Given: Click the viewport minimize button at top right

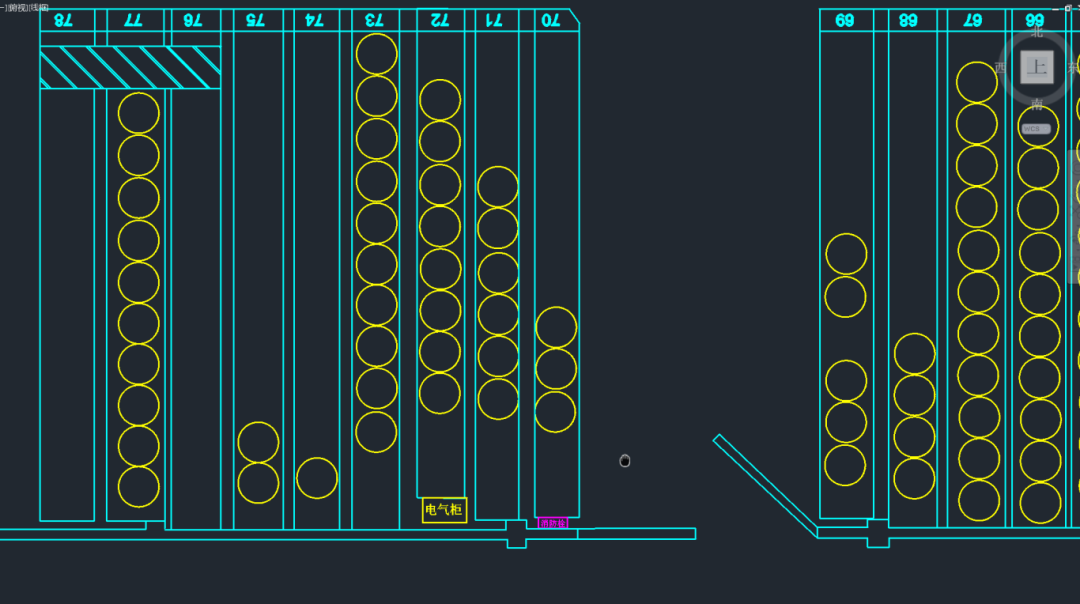Looking at the screenshot, I should tap(1057, 8).
